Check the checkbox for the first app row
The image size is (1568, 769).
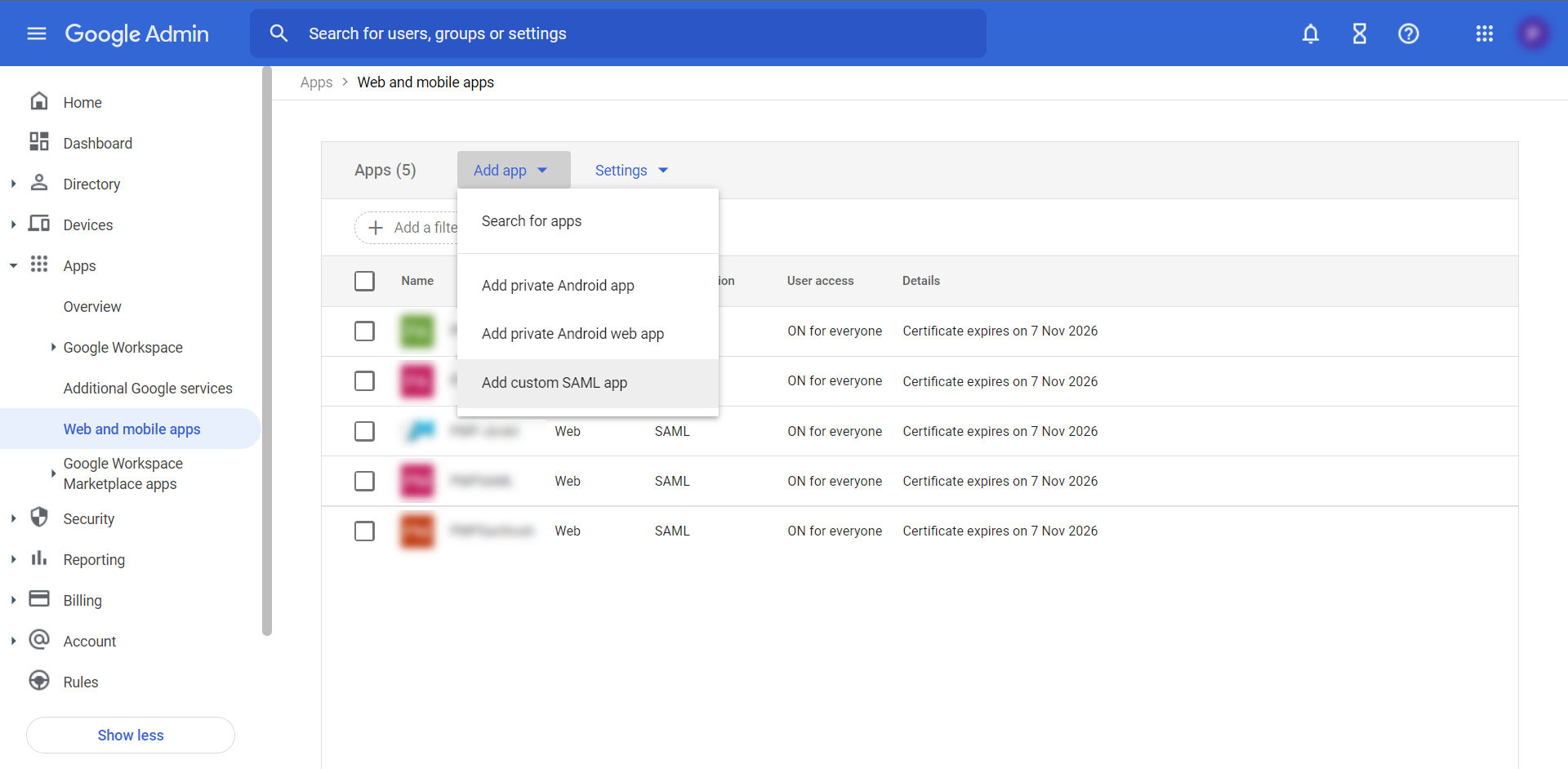point(364,331)
